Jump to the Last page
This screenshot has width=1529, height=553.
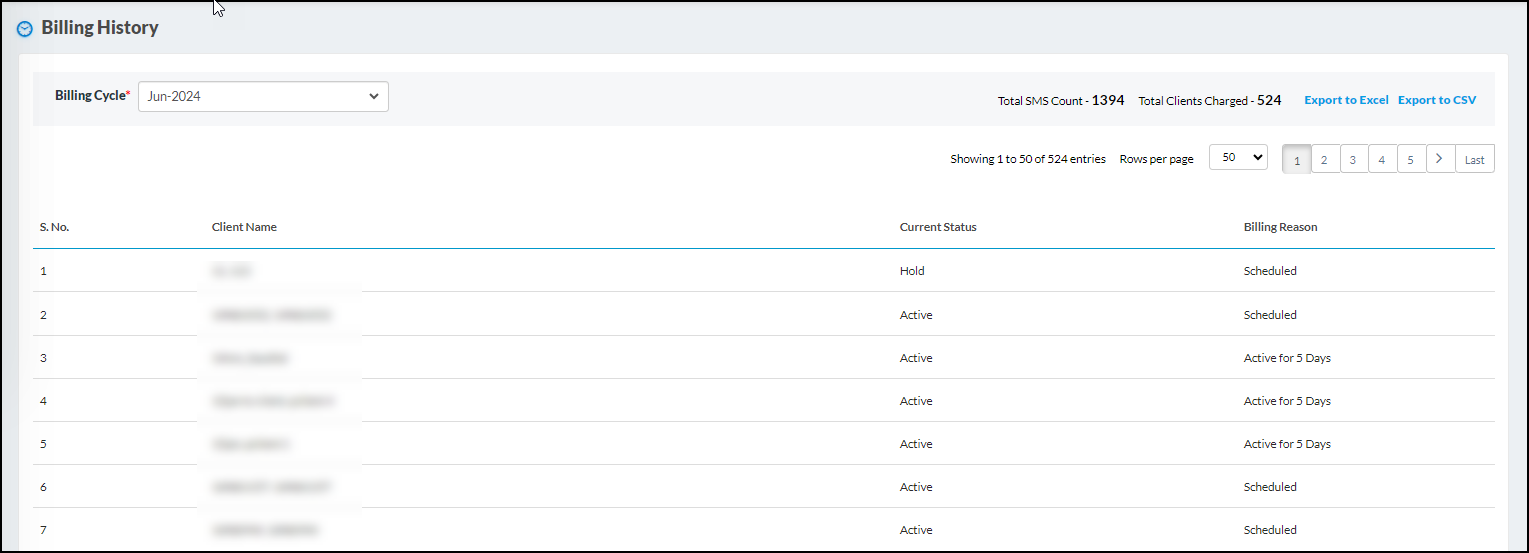coord(1474,159)
